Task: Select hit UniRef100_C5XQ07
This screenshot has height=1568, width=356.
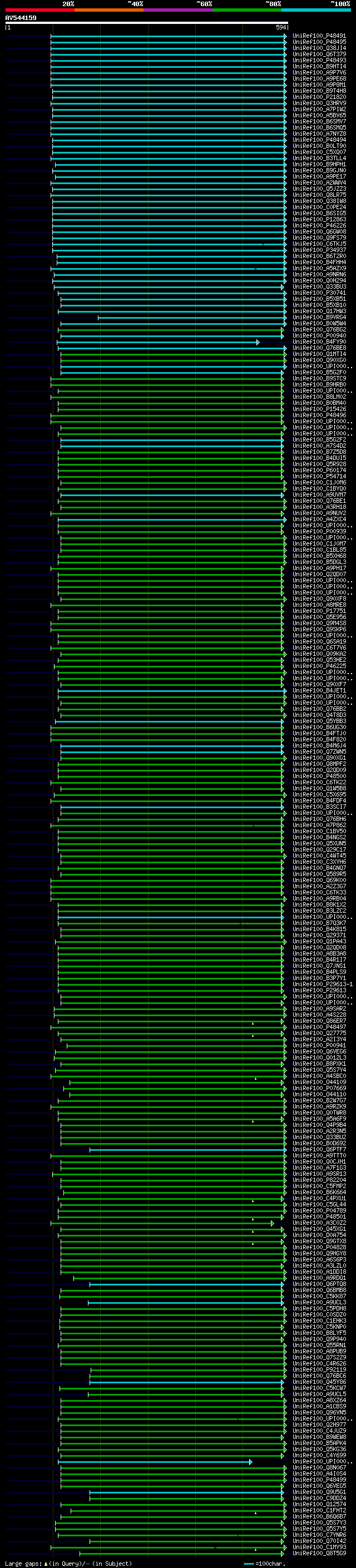Action: [x=319, y=152]
